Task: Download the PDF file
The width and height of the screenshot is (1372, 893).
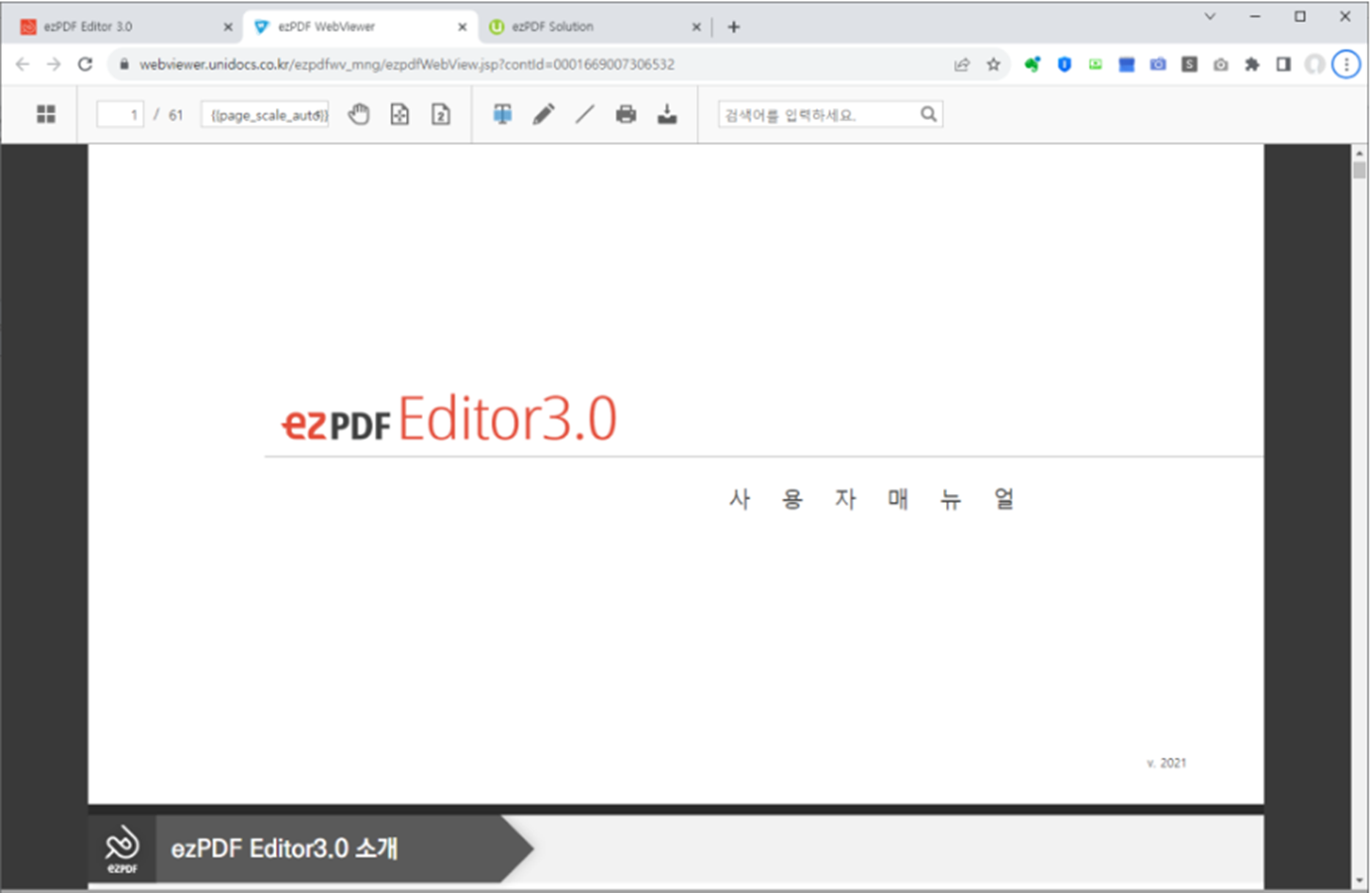Action: point(667,114)
